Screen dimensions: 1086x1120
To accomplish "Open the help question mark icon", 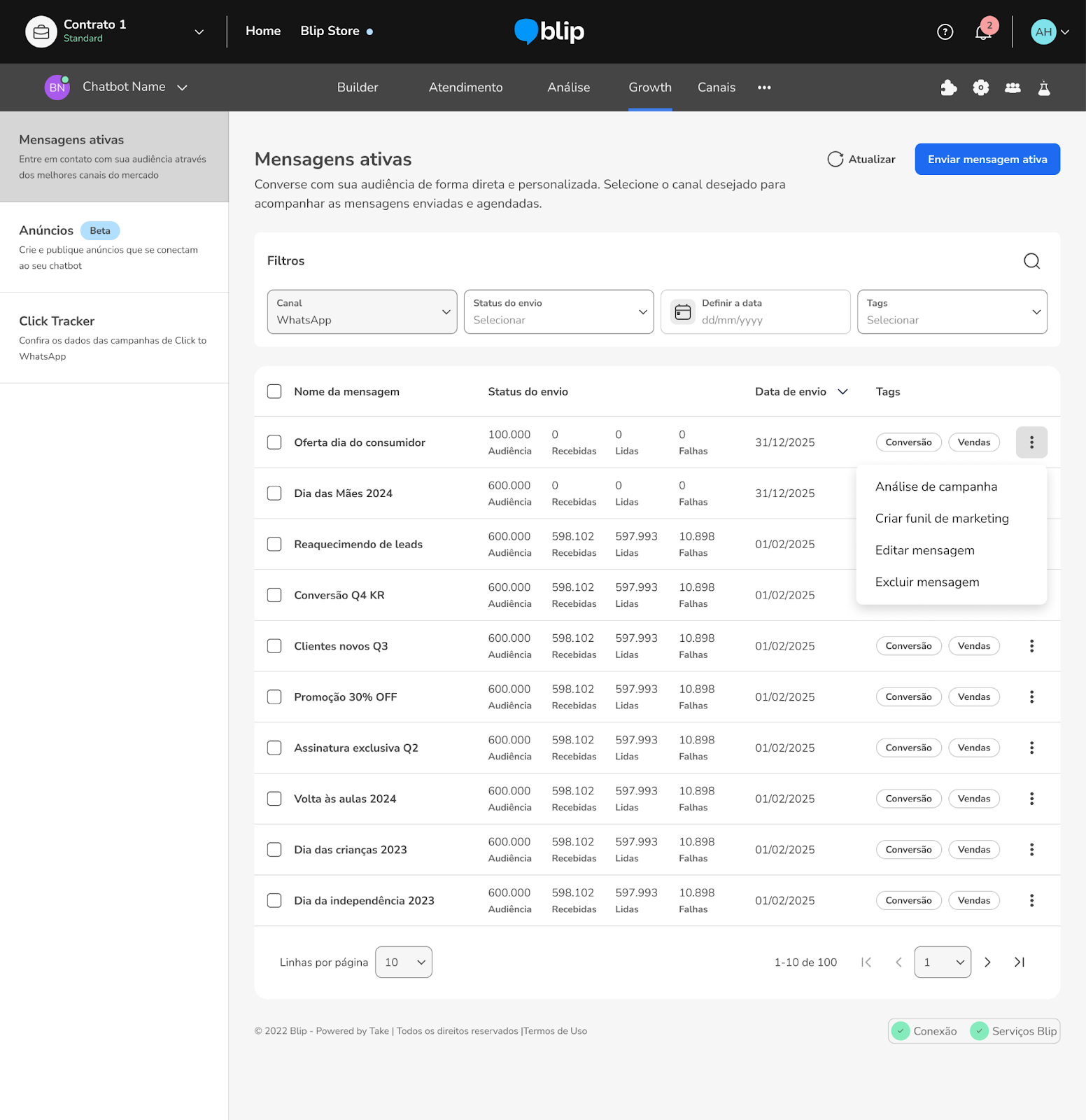I will coord(945,31).
